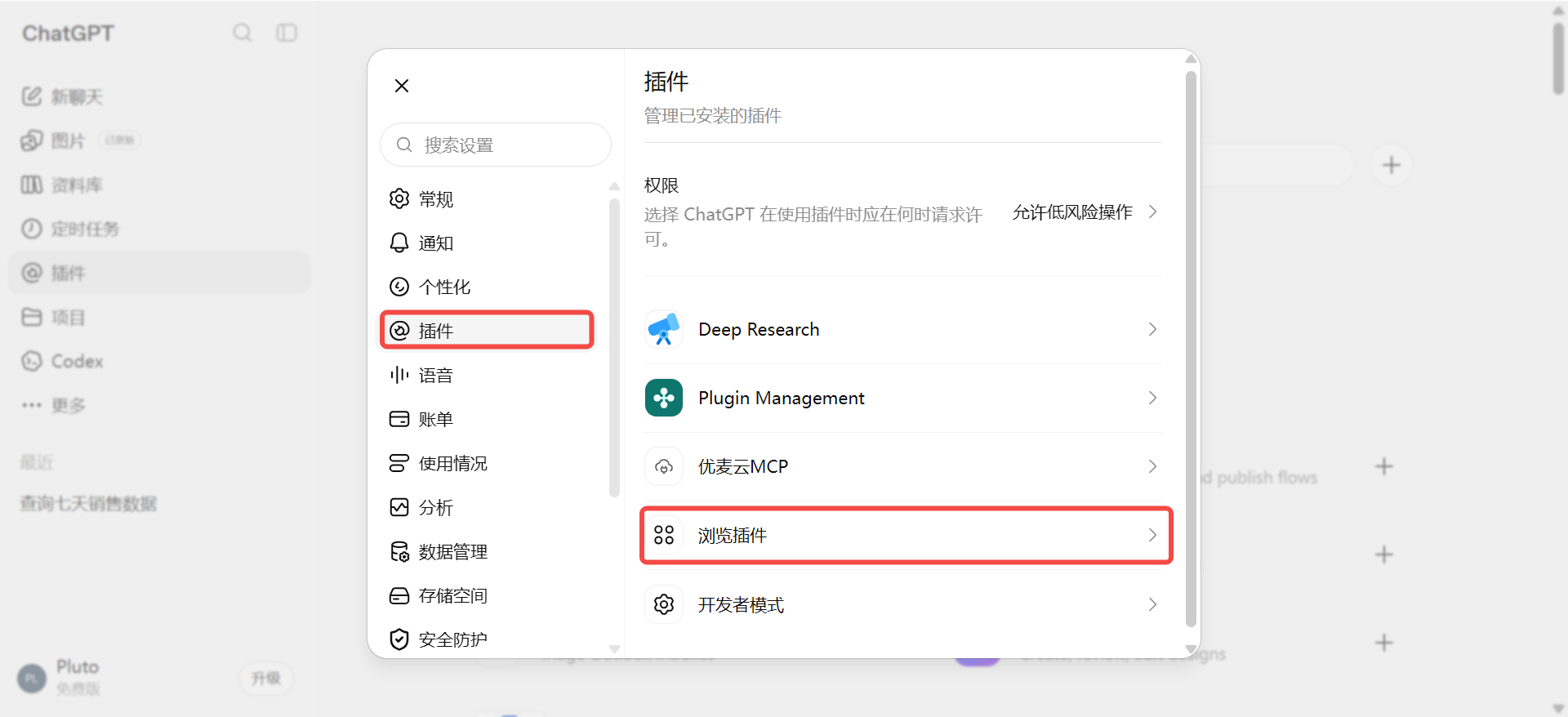Go to the 语音 settings tab
The image size is (1568, 717).
[488, 375]
